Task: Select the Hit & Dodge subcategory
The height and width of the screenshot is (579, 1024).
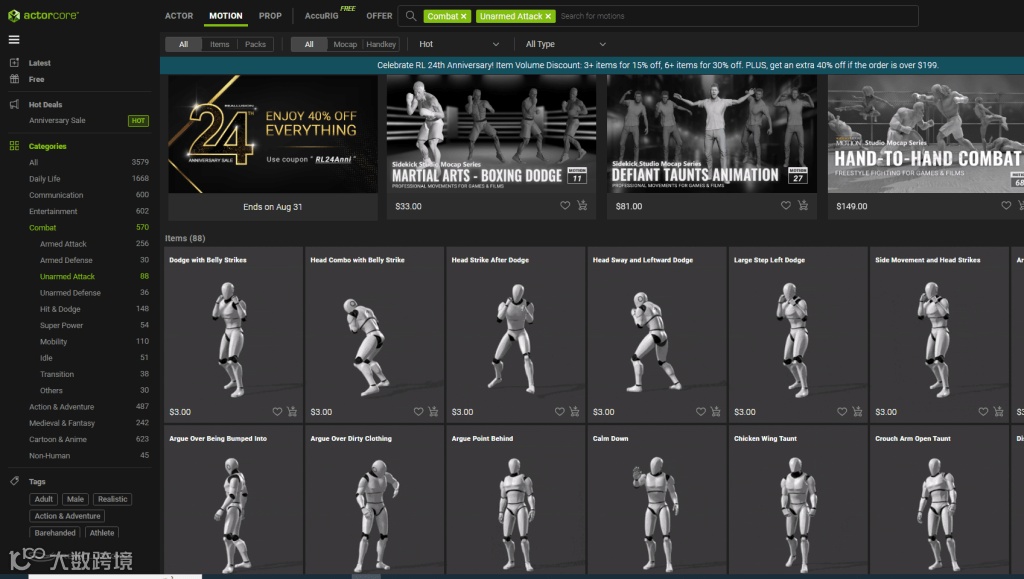Action: tap(60, 309)
